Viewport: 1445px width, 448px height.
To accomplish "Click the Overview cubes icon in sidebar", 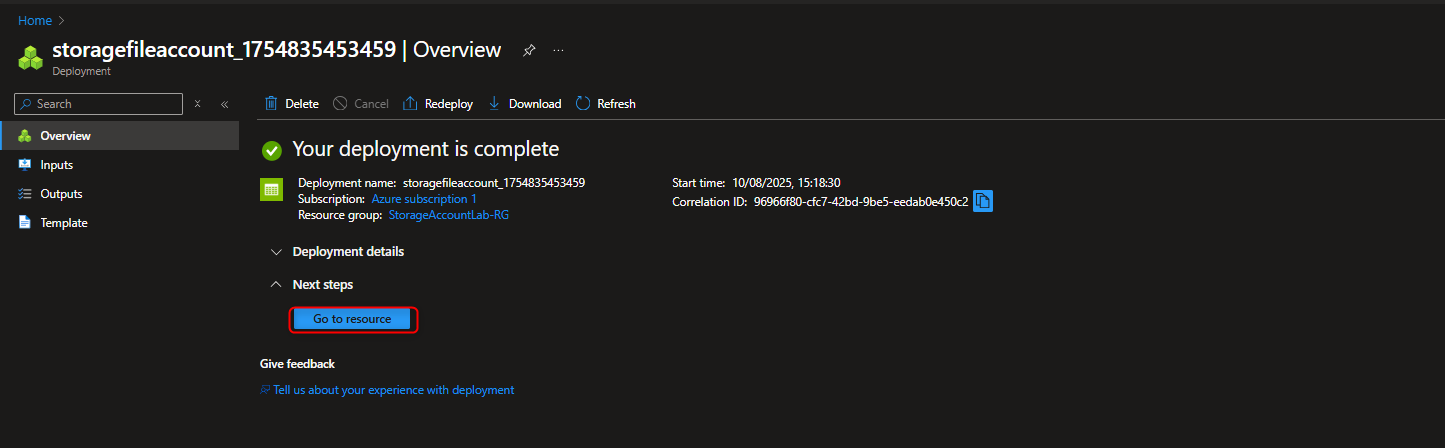I will click(x=25, y=136).
